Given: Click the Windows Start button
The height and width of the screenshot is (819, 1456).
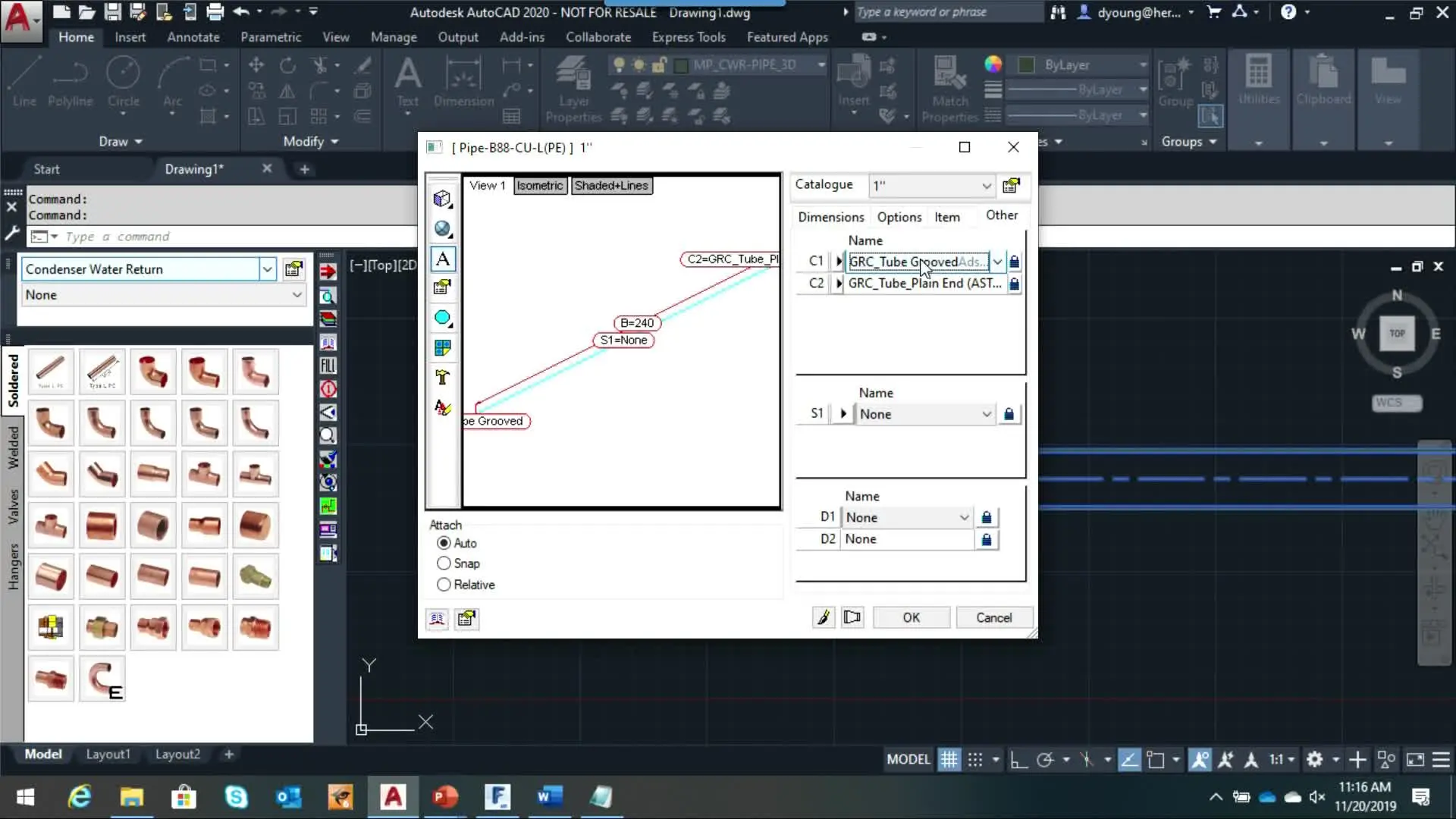Looking at the screenshot, I should click(25, 797).
